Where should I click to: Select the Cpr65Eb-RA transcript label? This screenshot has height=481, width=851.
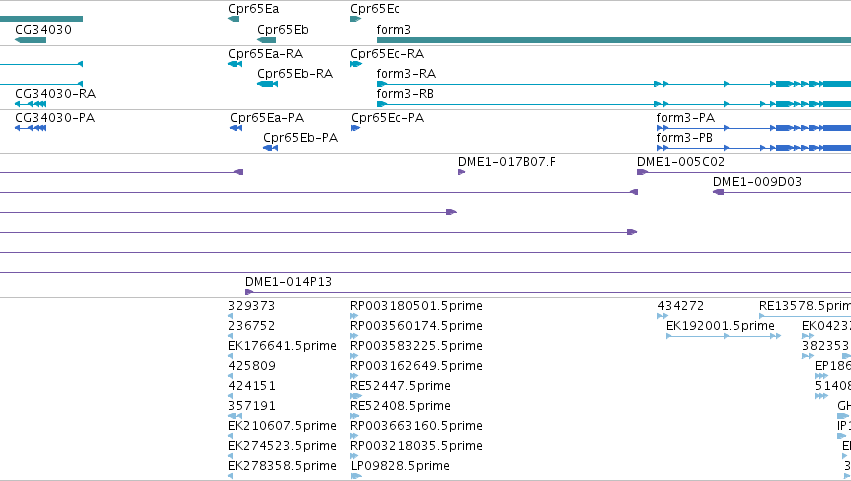pos(295,74)
